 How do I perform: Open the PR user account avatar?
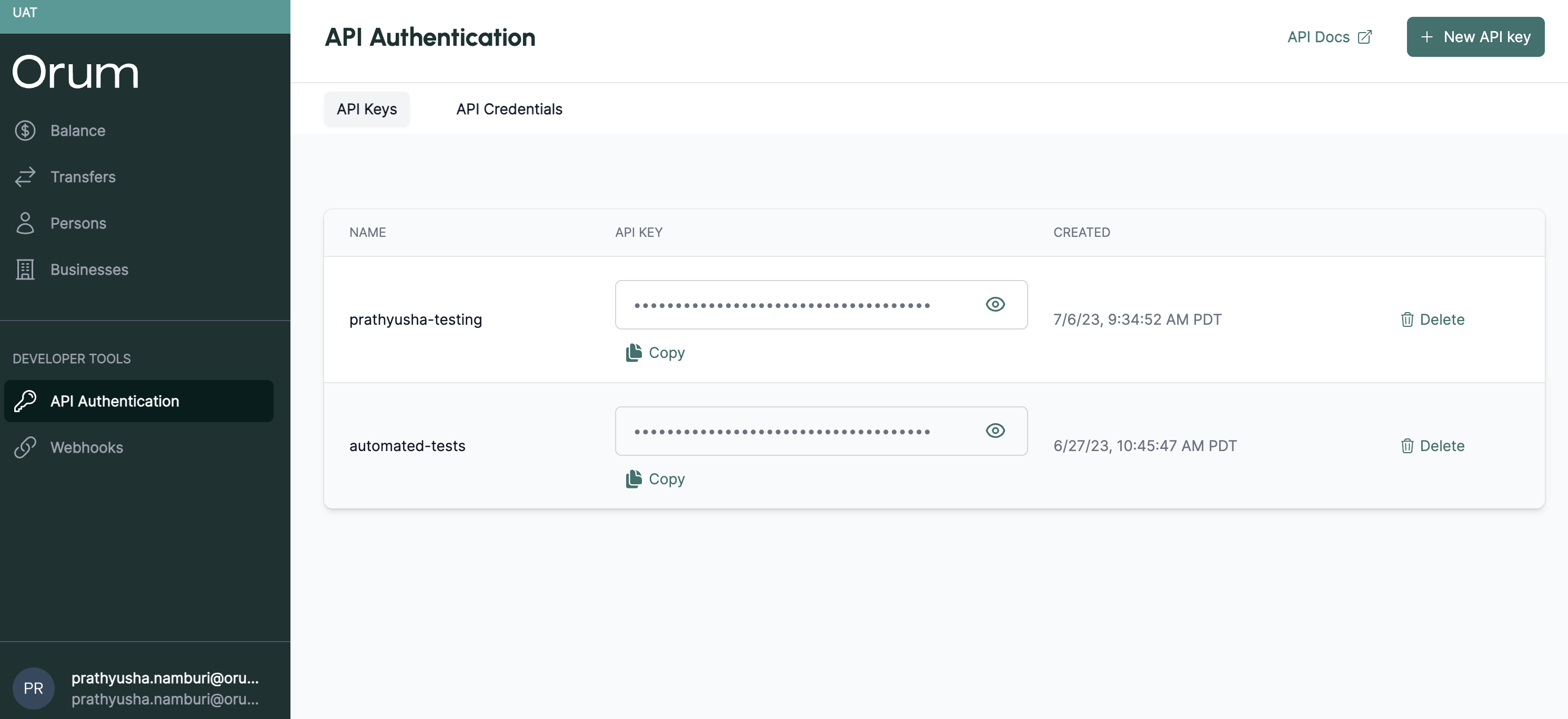click(x=34, y=688)
